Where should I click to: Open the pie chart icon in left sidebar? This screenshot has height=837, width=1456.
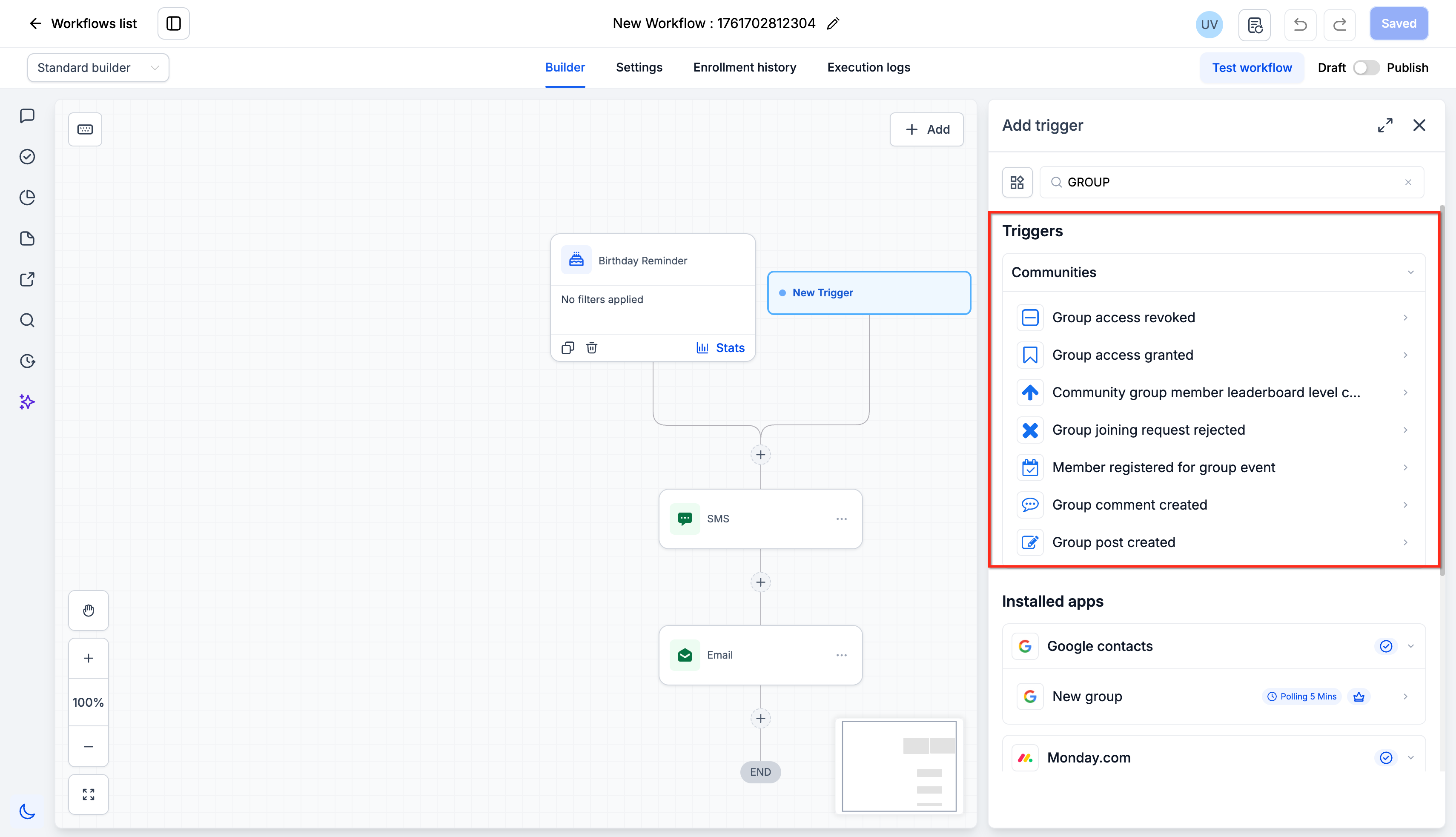27,197
